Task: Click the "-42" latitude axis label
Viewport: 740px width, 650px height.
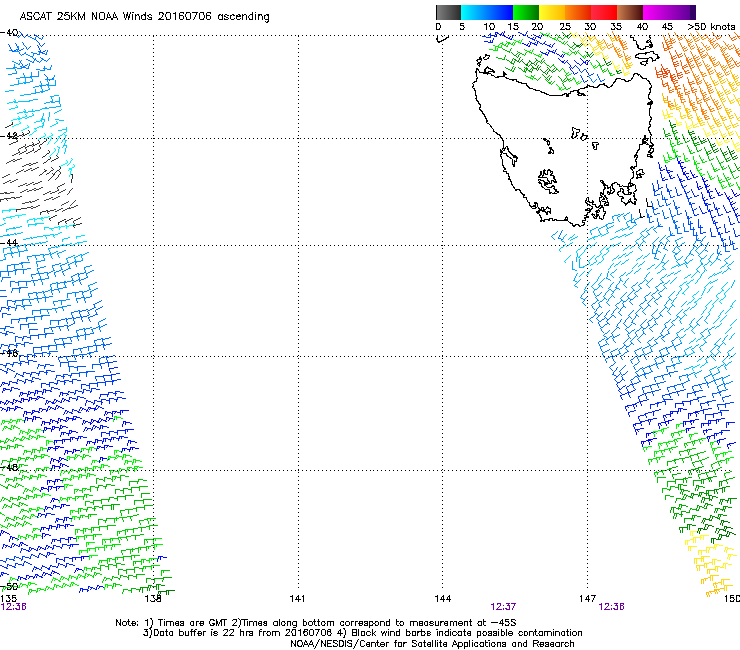Action: point(9,136)
